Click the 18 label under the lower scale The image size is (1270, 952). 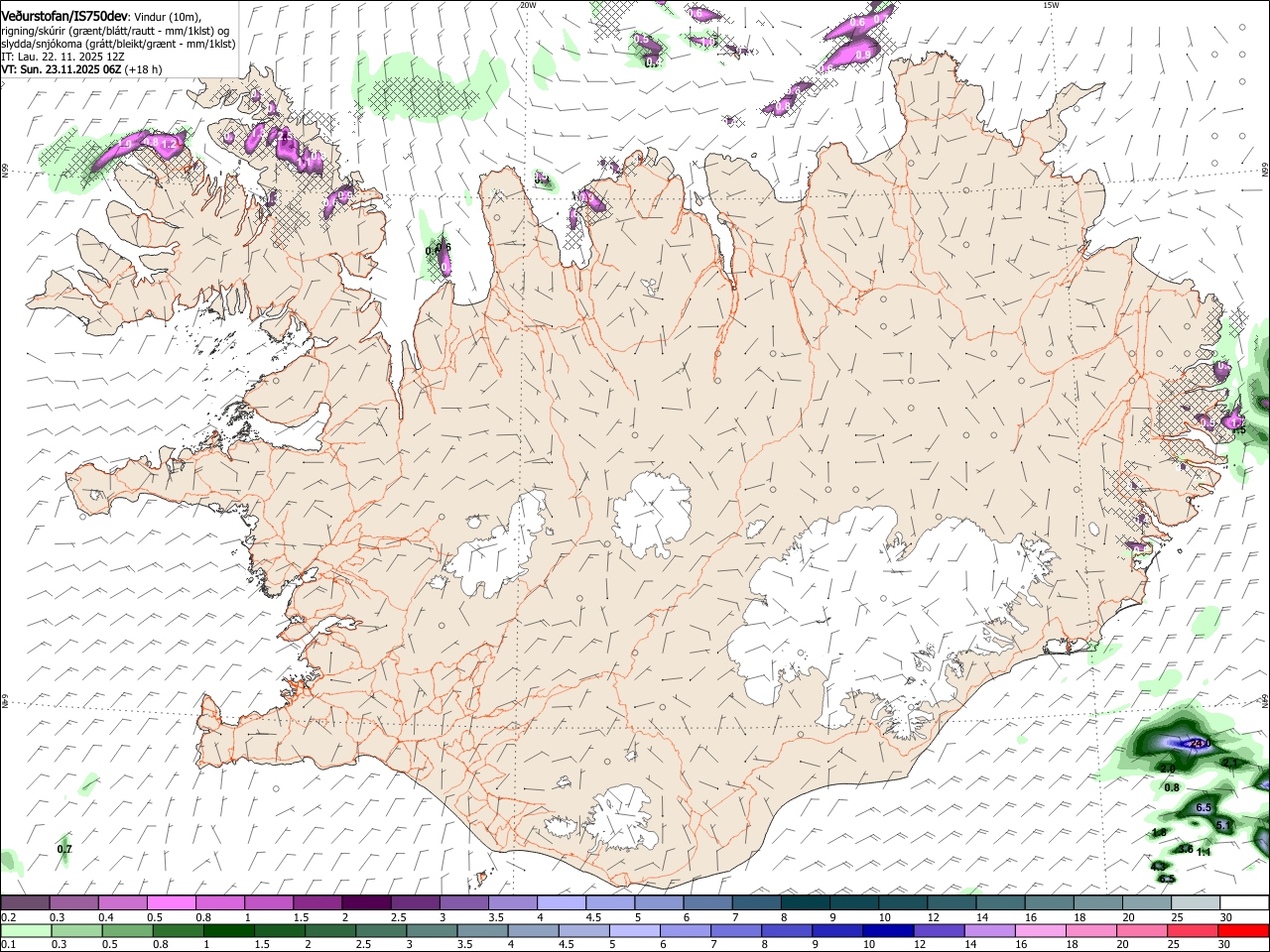[x=1071, y=945]
